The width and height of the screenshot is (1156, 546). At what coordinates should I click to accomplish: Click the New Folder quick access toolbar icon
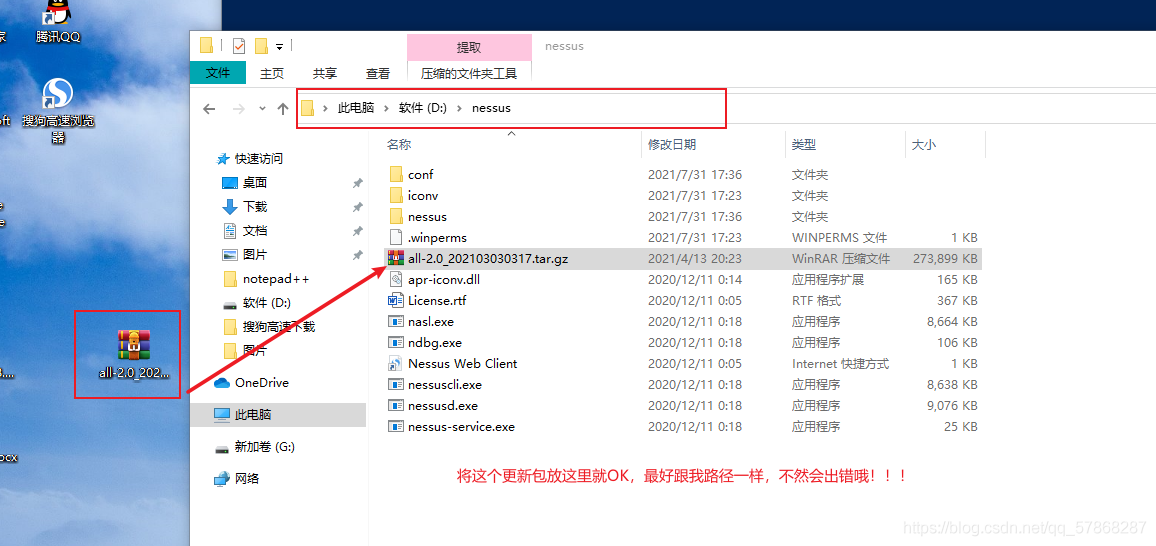tap(261, 46)
